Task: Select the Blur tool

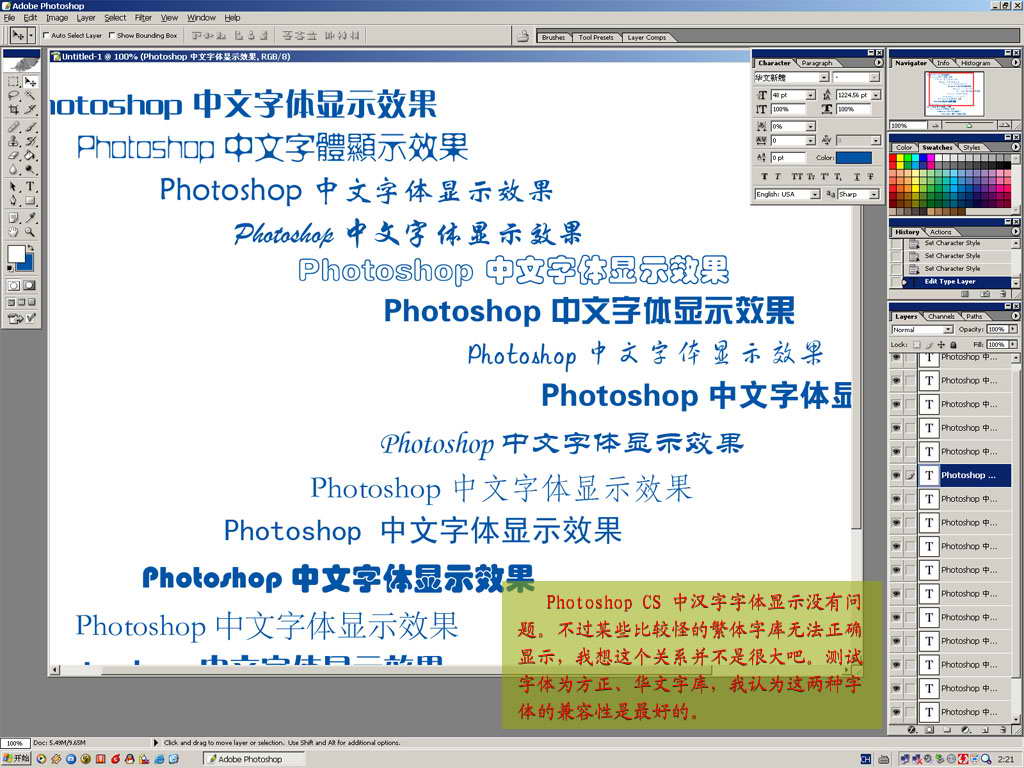Action: coord(13,169)
